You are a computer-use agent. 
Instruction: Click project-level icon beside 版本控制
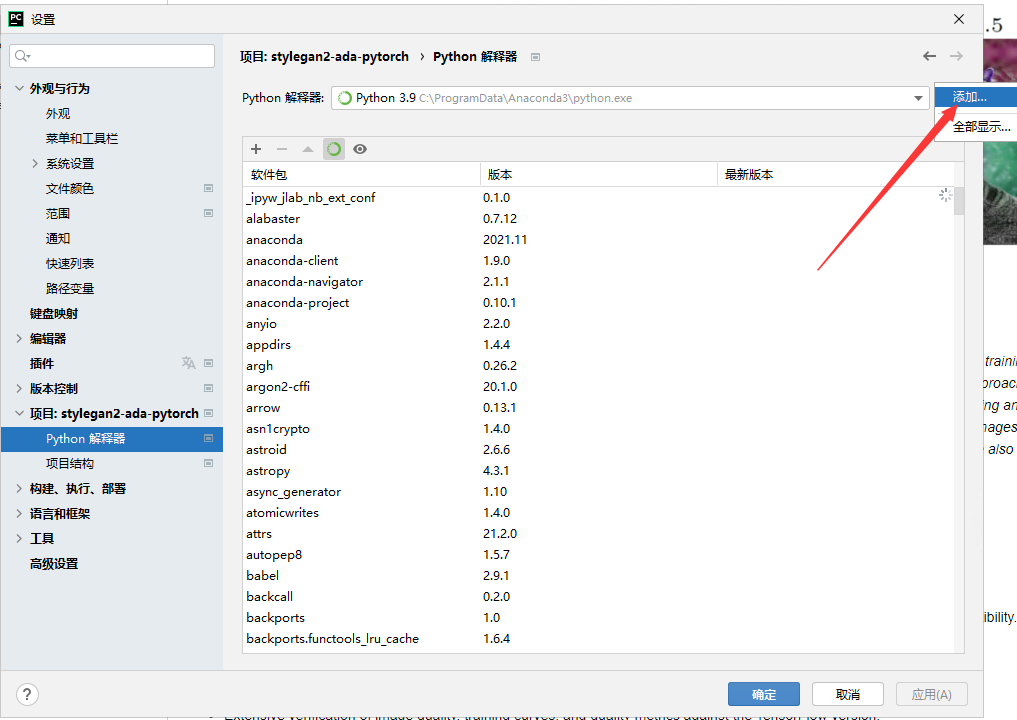pos(208,388)
